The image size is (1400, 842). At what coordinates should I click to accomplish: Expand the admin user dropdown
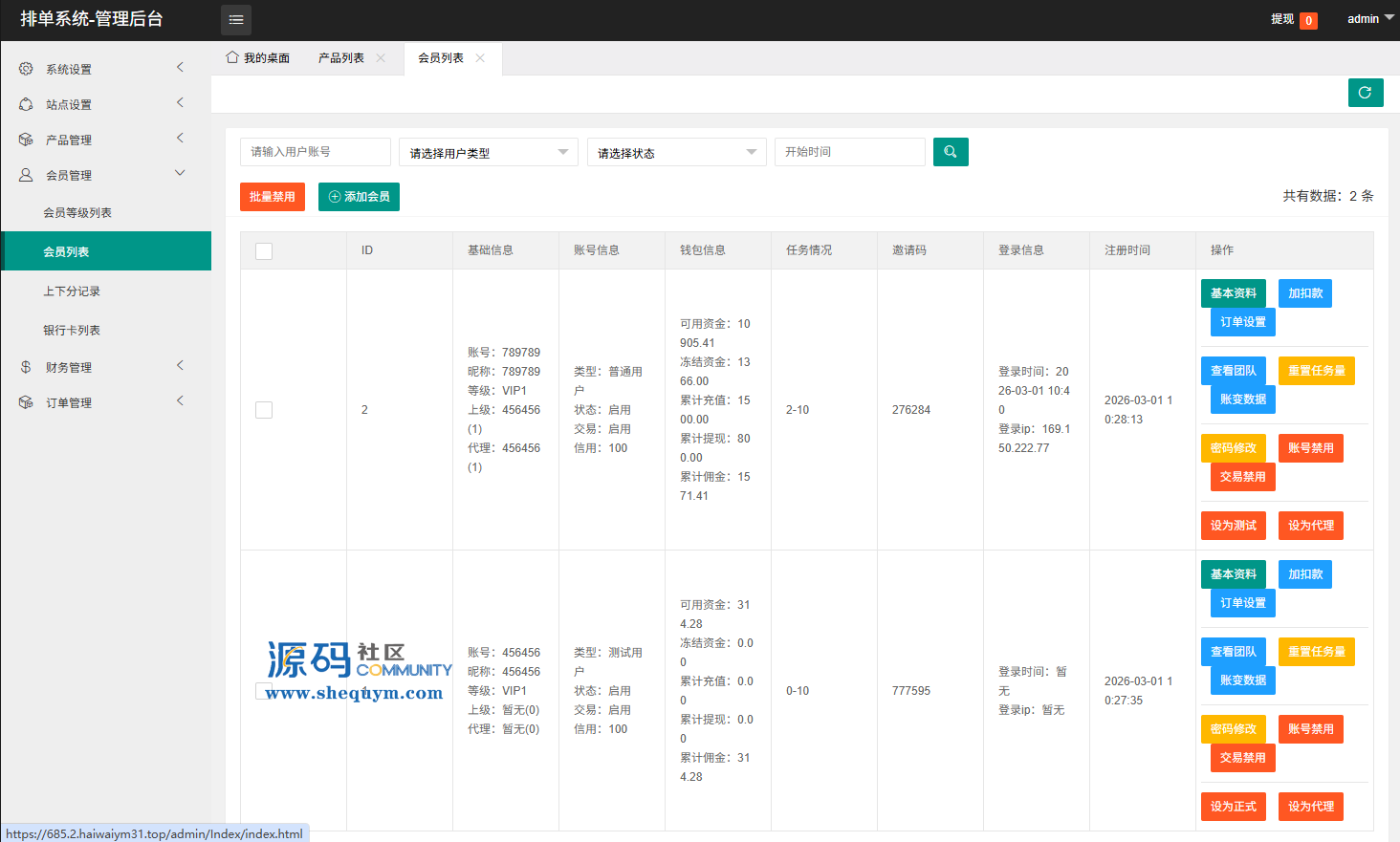1369,19
